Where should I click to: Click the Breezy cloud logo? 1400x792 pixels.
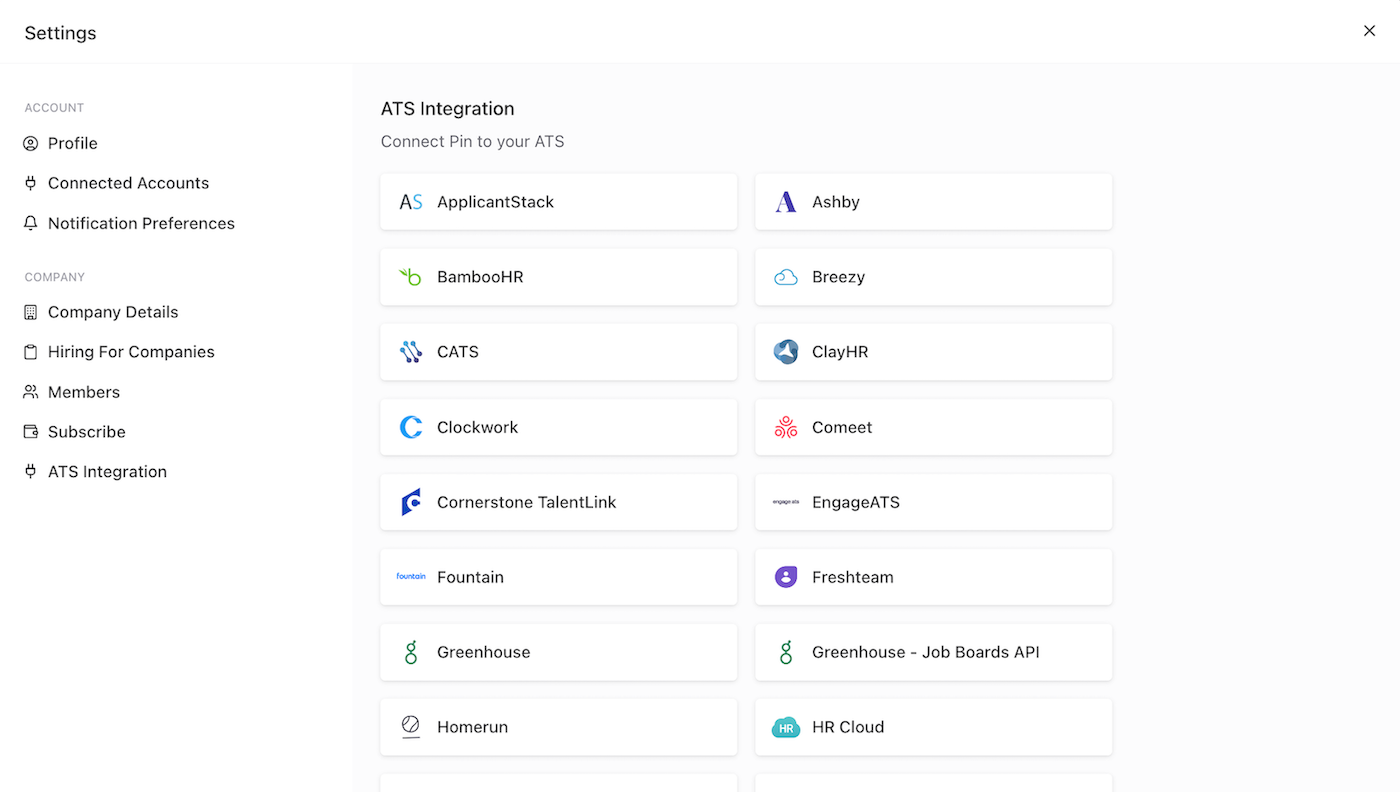786,277
